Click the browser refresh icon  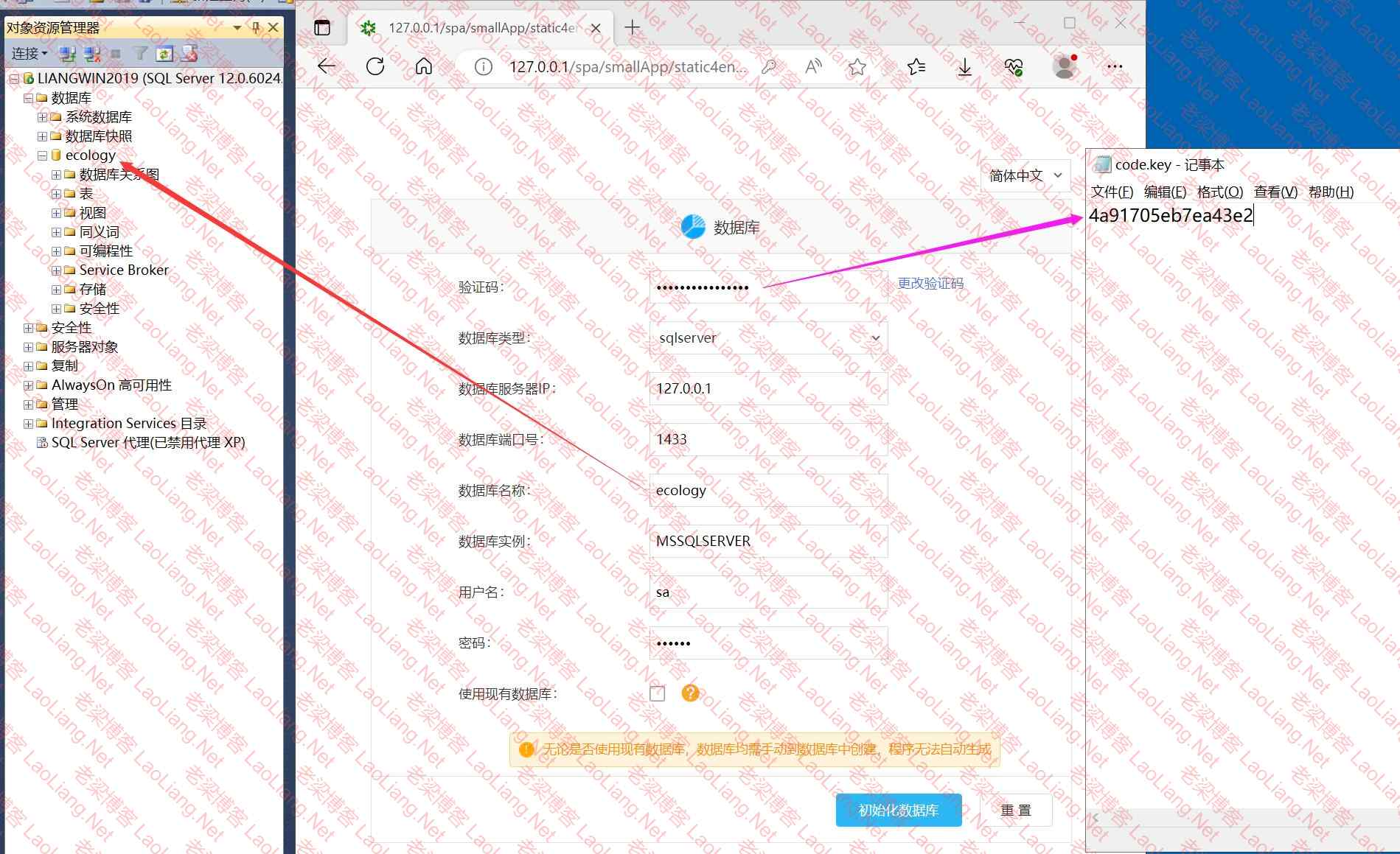375,67
